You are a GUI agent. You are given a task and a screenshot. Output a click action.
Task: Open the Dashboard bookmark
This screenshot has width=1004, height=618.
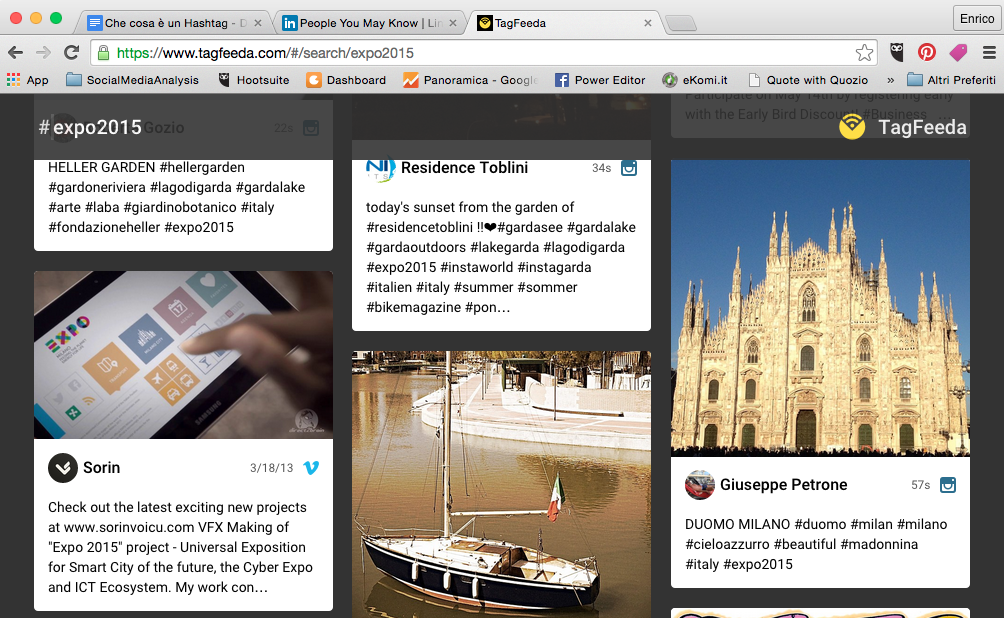[346, 80]
